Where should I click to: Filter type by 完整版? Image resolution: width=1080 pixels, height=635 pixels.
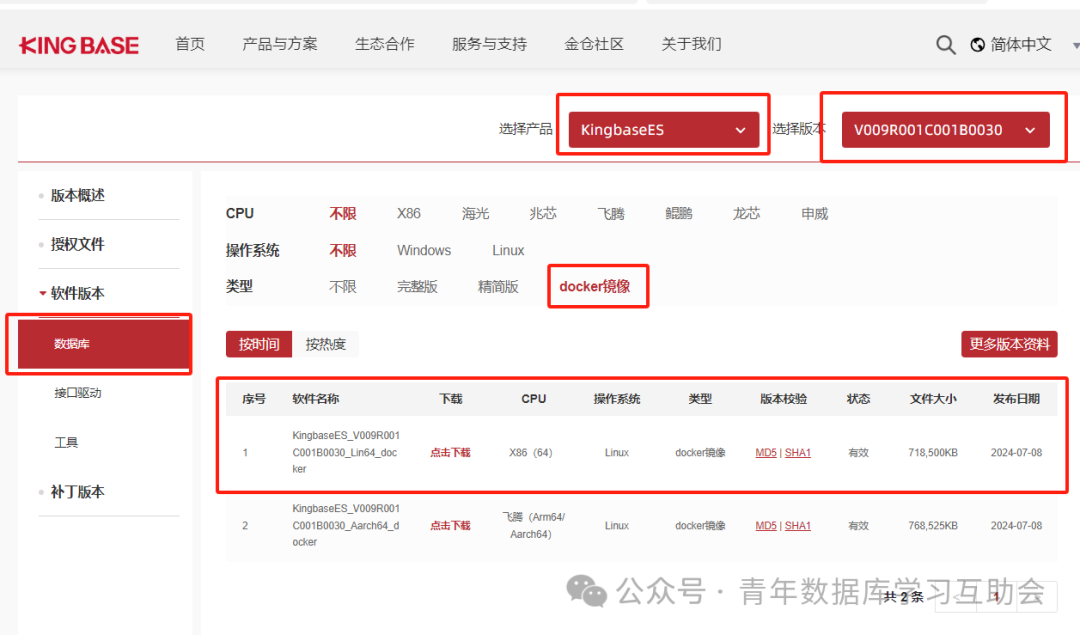pos(417,287)
